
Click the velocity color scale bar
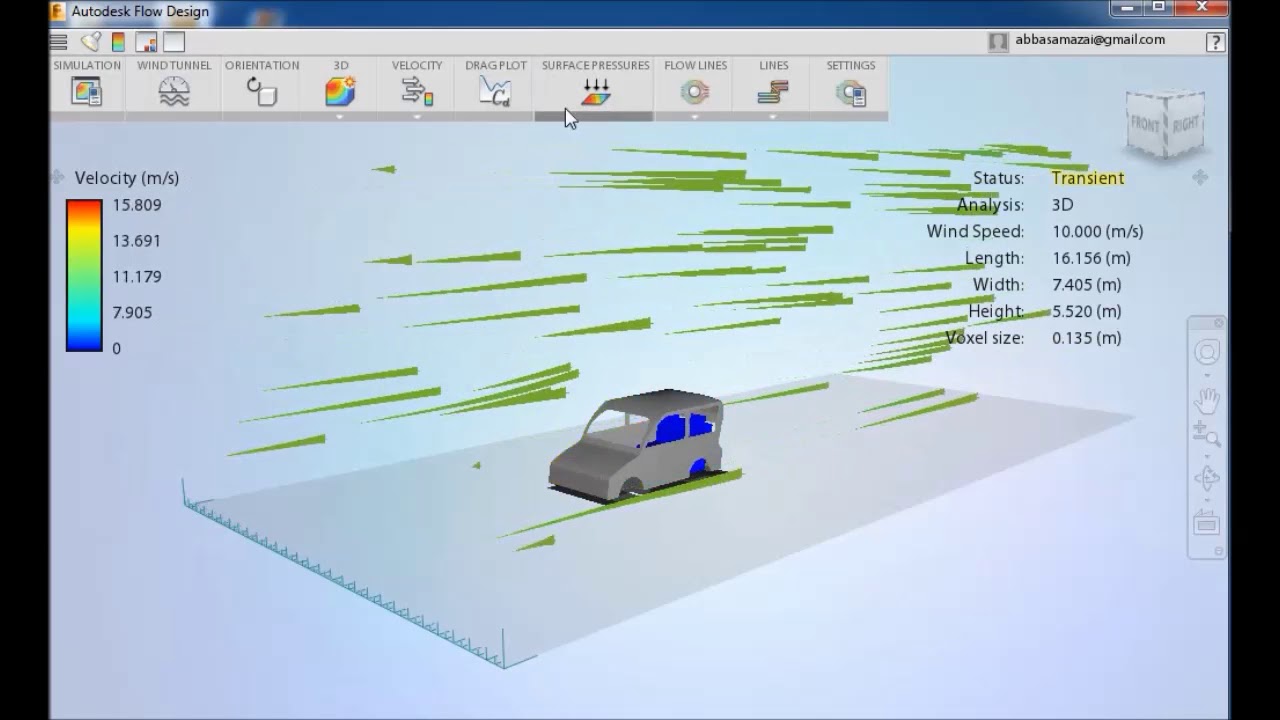click(84, 275)
